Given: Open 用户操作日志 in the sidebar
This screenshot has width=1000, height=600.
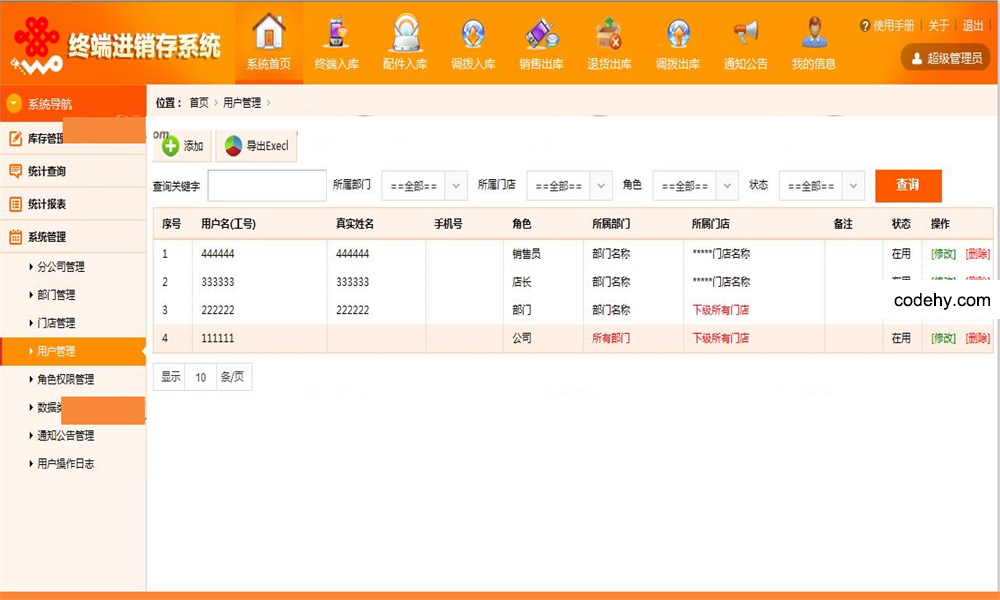Looking at the screenshot, I should click(x=66, y=464).
